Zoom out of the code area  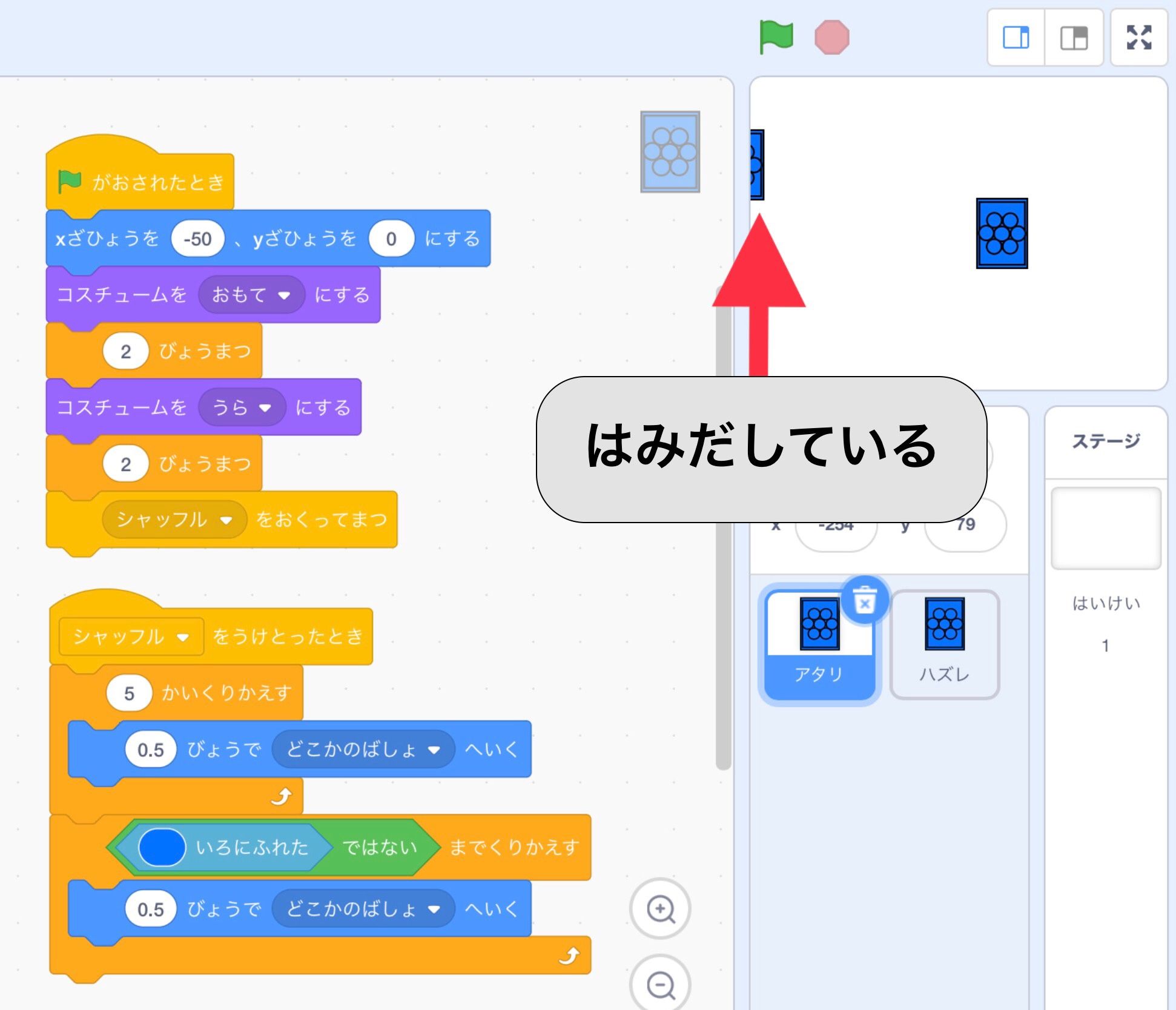659,984
